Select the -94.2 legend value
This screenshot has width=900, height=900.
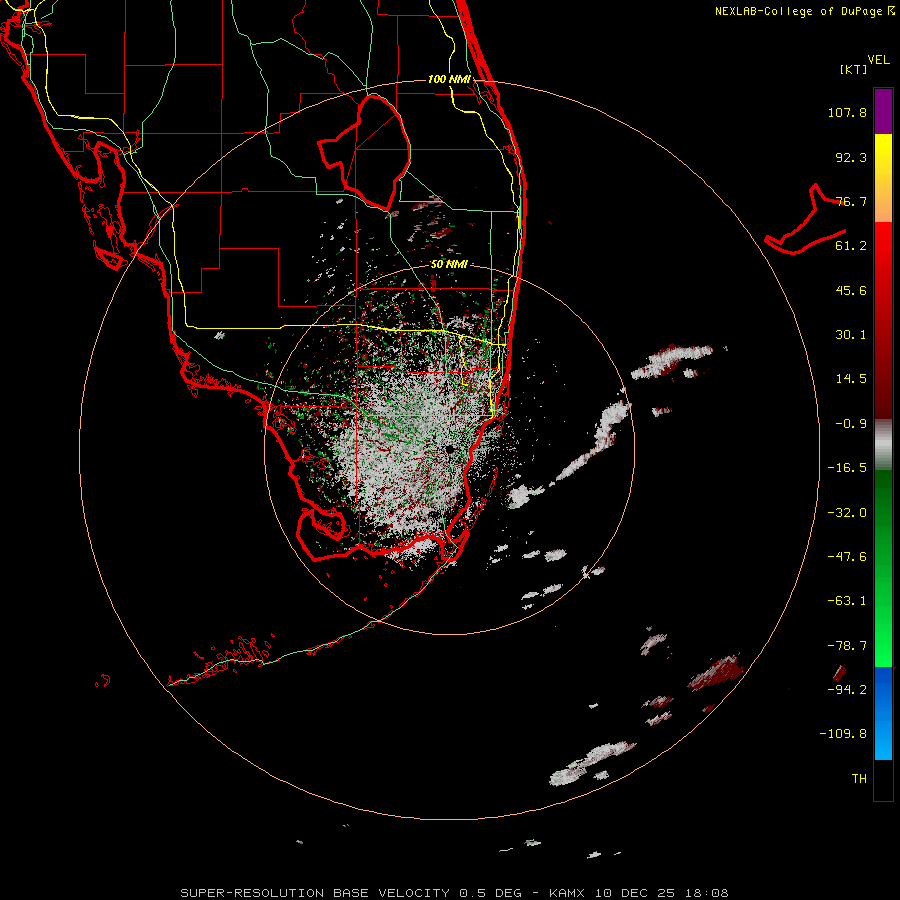tap(847, 689)
